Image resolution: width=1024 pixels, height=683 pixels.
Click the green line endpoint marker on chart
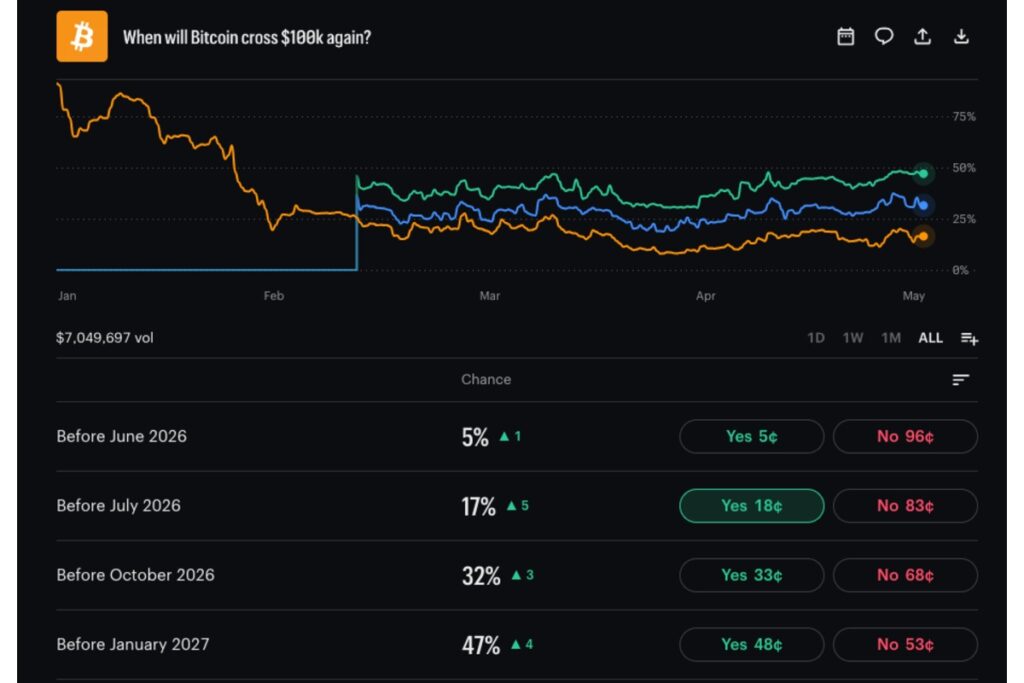[x=923, y=174]
